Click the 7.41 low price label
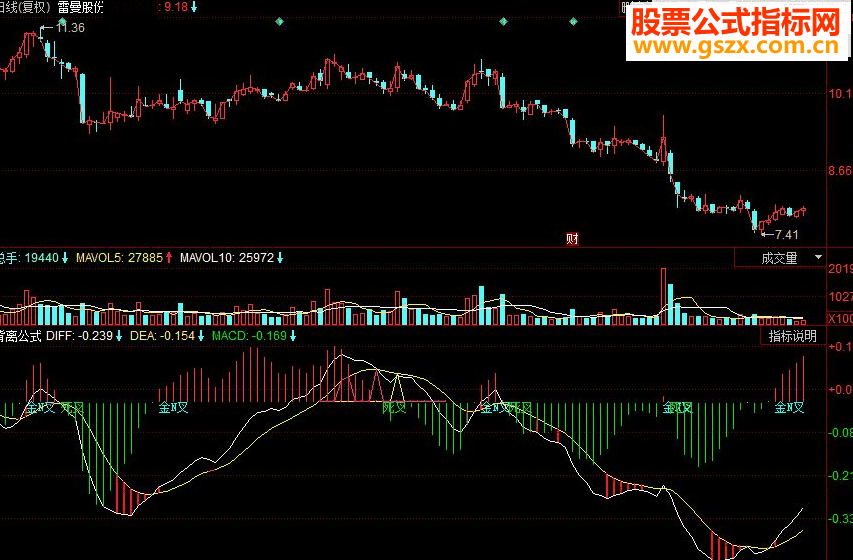Screen dimensions: 853x560 786,235
